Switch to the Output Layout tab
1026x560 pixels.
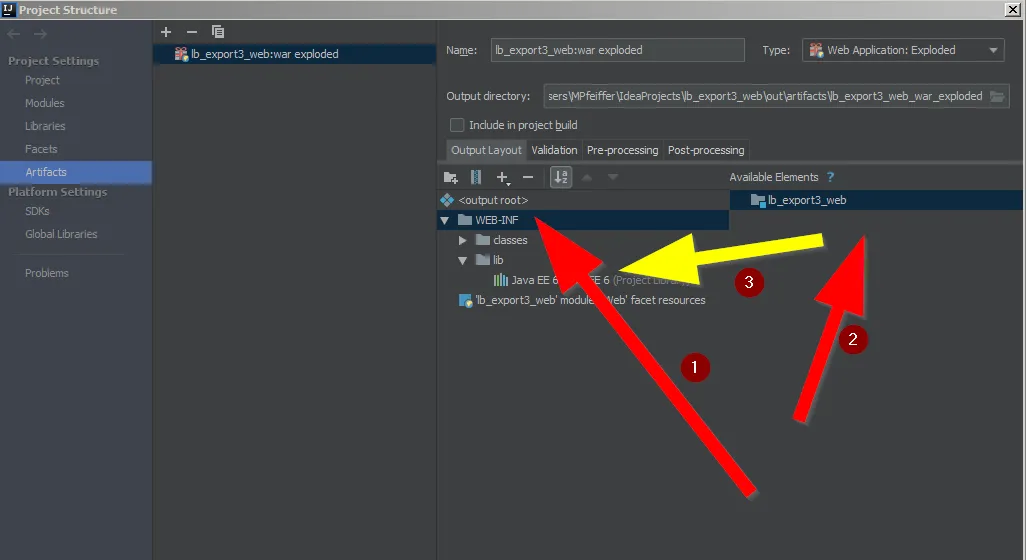click(x=486, y=150)
